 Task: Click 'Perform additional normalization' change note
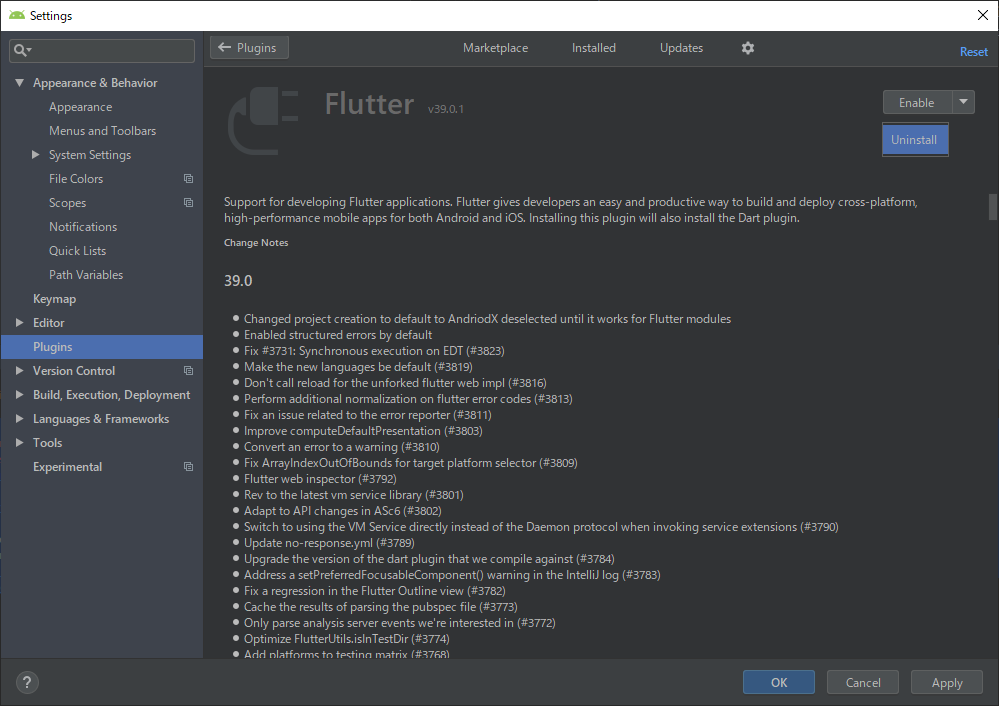click(408, 399)
